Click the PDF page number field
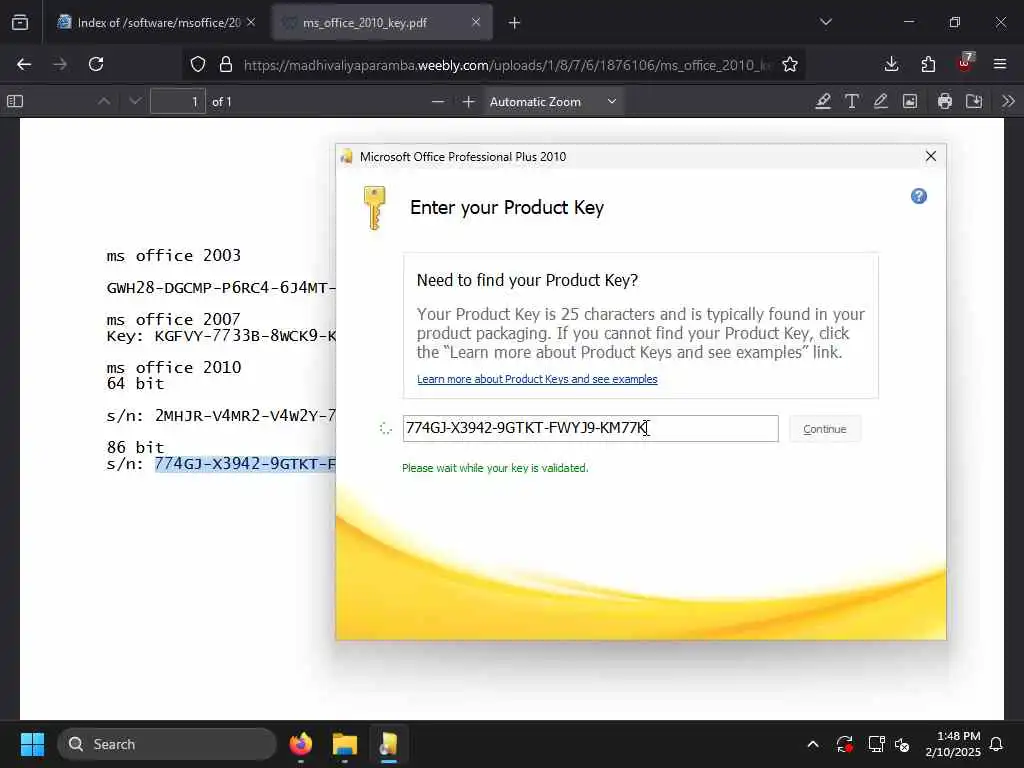The height and width of the screenshot is (768, 1024). pyautogui.click(x=178, y=101)
